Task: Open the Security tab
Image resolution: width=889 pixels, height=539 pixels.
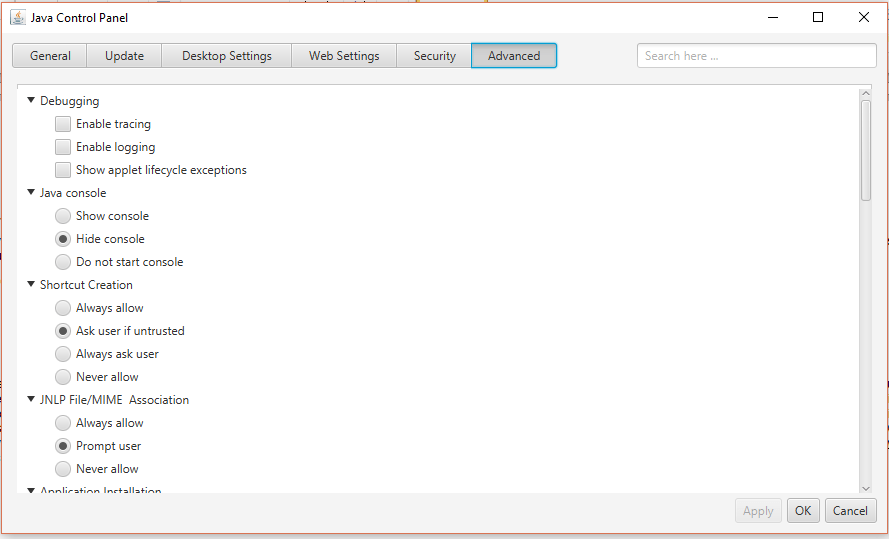Action: tap(434, 56)
